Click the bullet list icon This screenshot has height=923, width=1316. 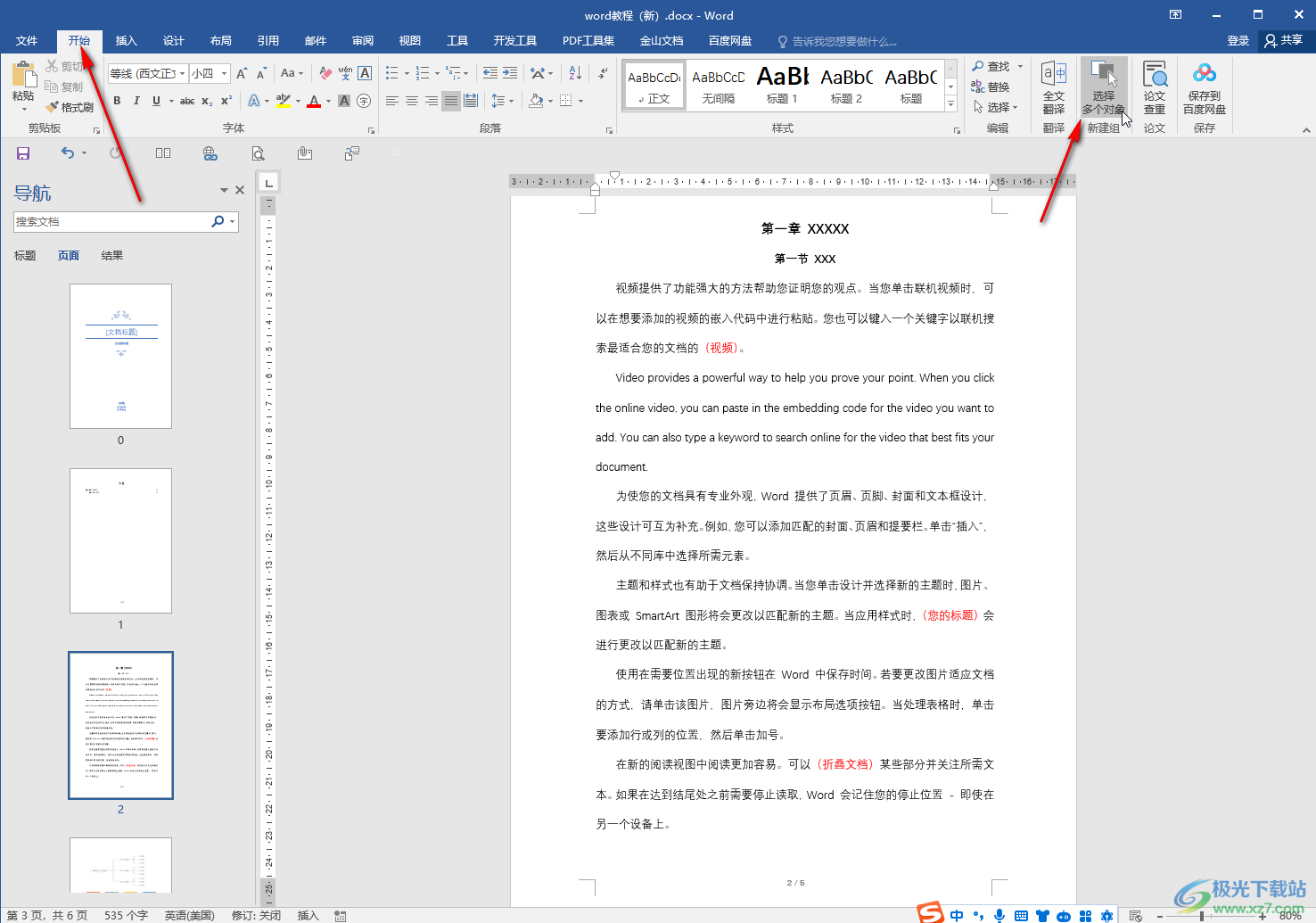(x=391, y=73)
